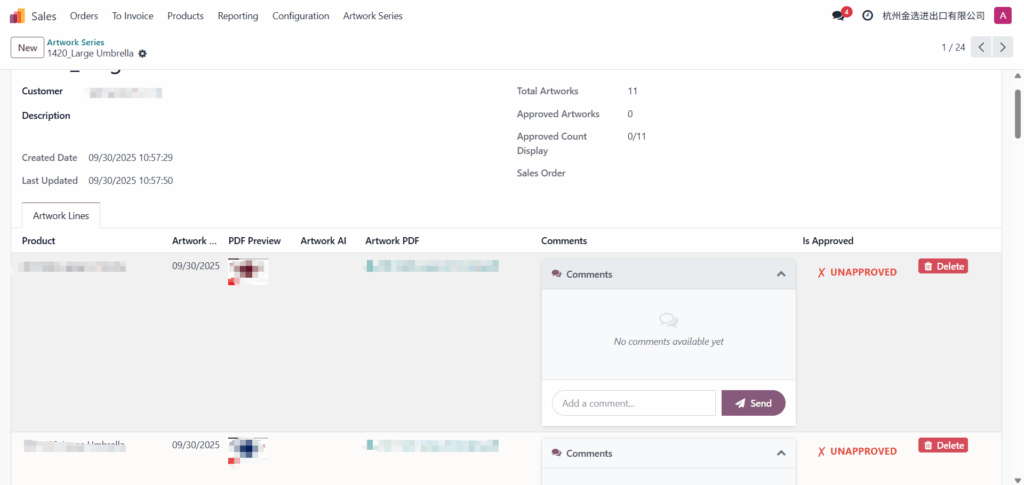Switch to the Artwork Lines tab
This screenshot has height=485, width=1024.
(x=61, y=215)
